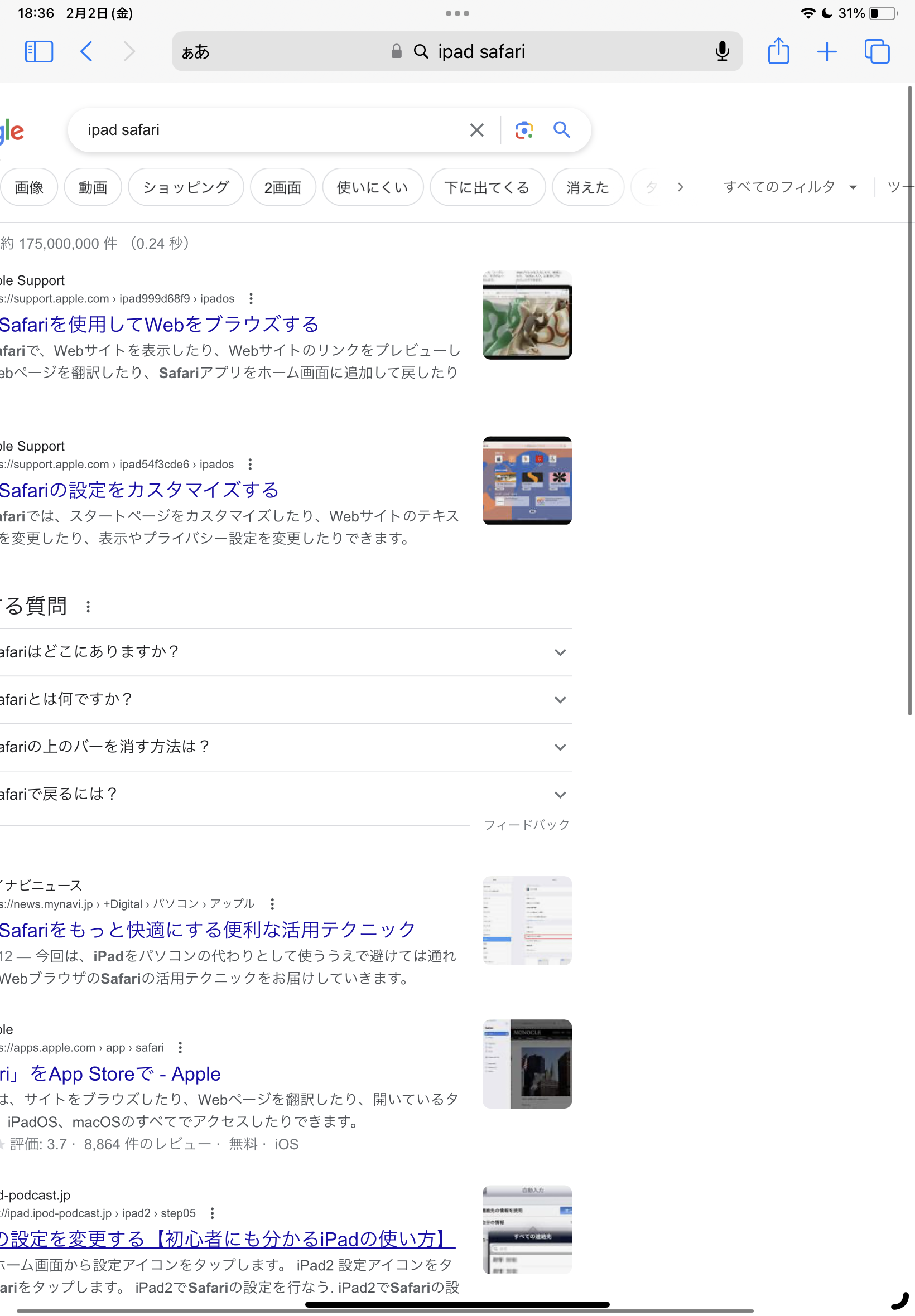
Task: Open 'Safariを使用してWebをブラウズする' result
Action: tap(160, 325)
